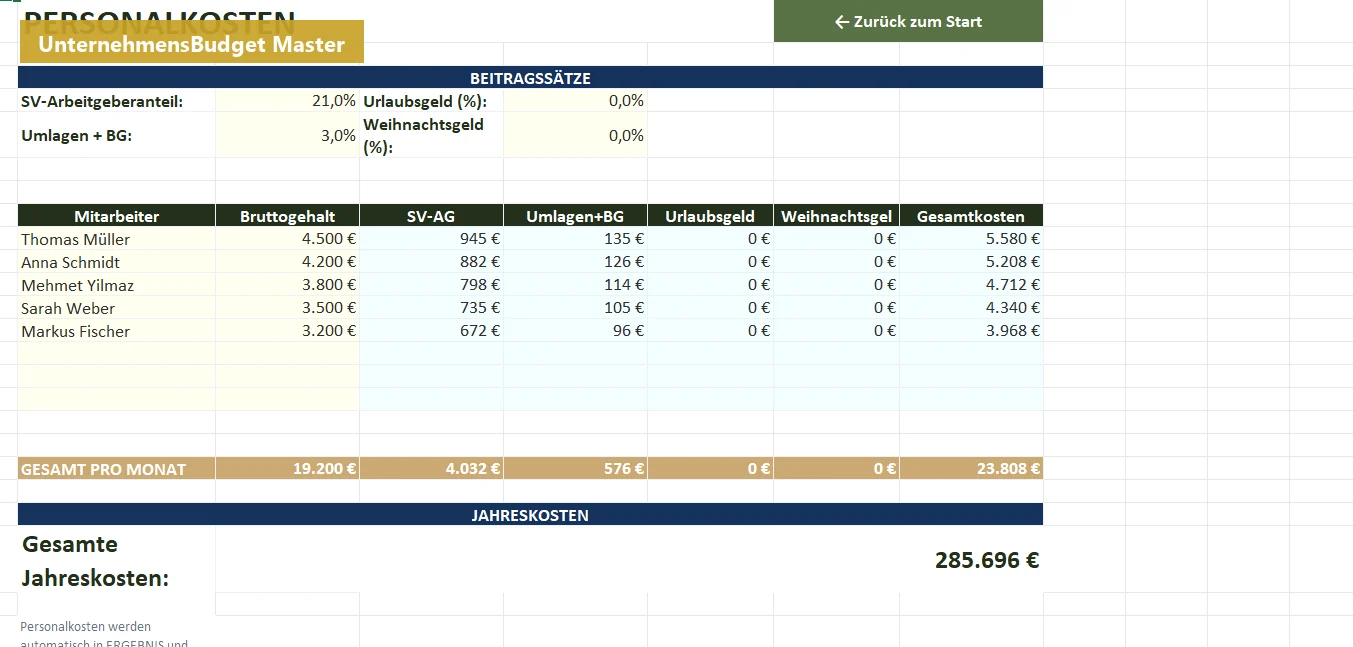The height and width of the screenshot is (647, 1353).
Task: Select the SV-Arbeitgeberanteil rate cell showing 21,0%
Action: [288, 101]
